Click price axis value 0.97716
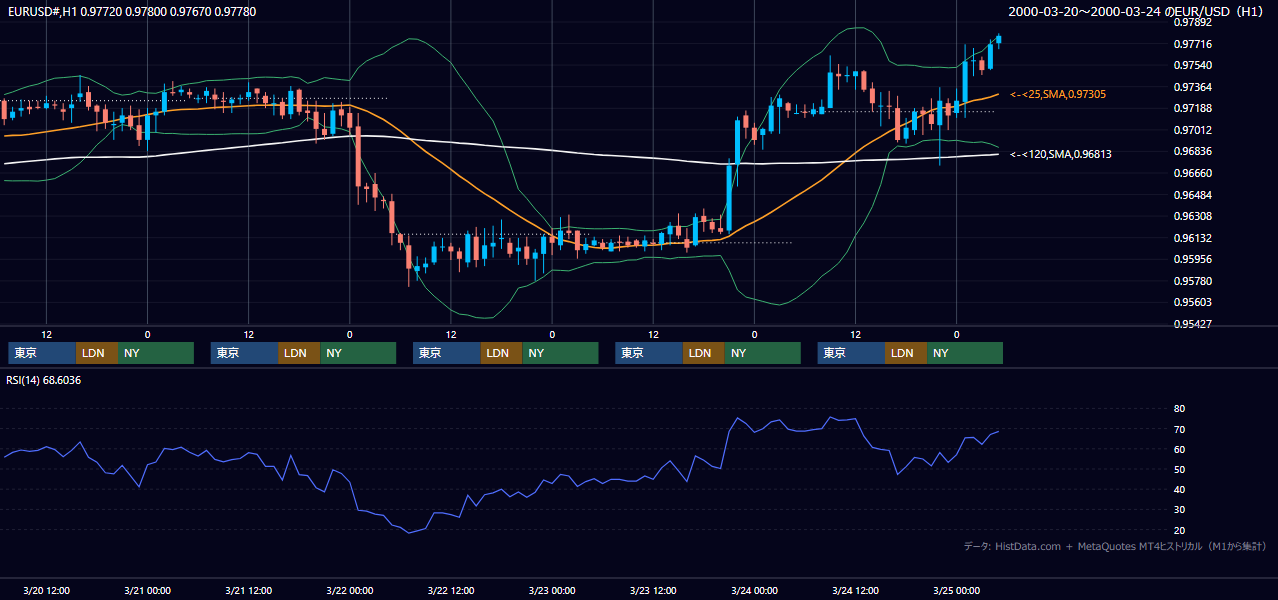The image size is (1278, 600). click(x=1192, y=44)
